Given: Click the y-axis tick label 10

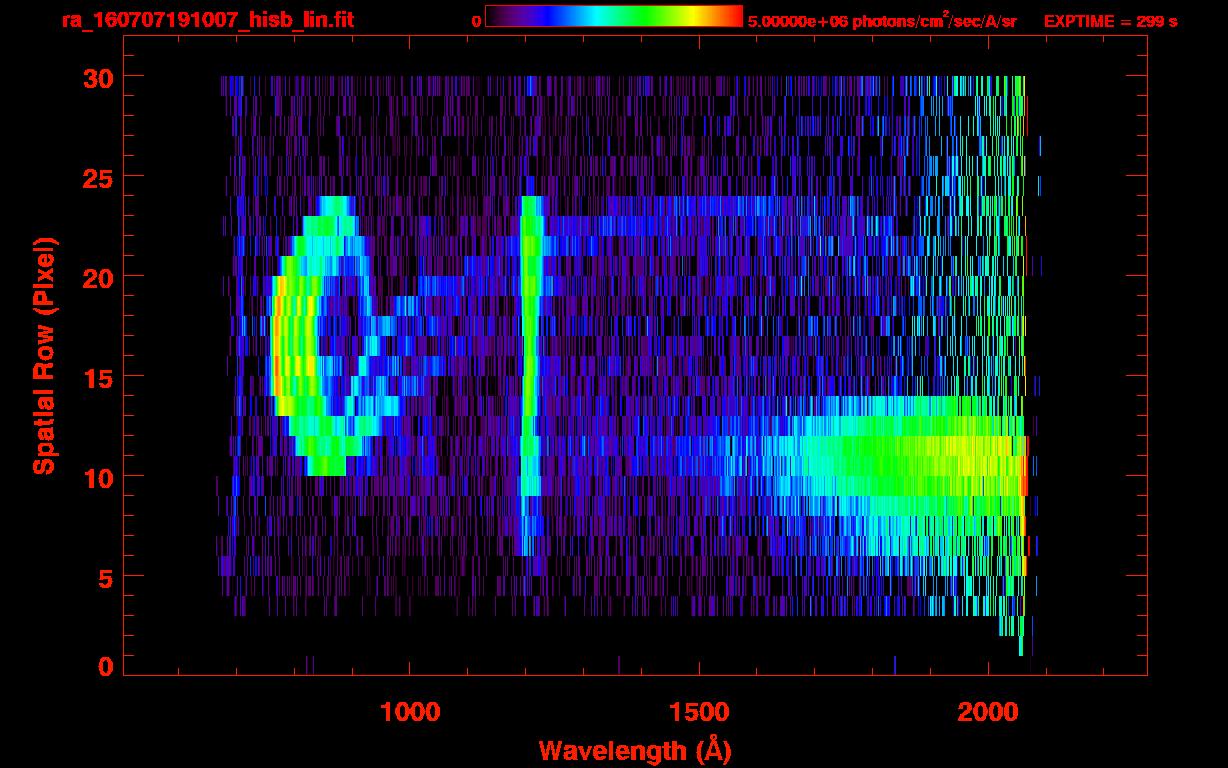Looking at the screenshot, I should tap(98, 477).
